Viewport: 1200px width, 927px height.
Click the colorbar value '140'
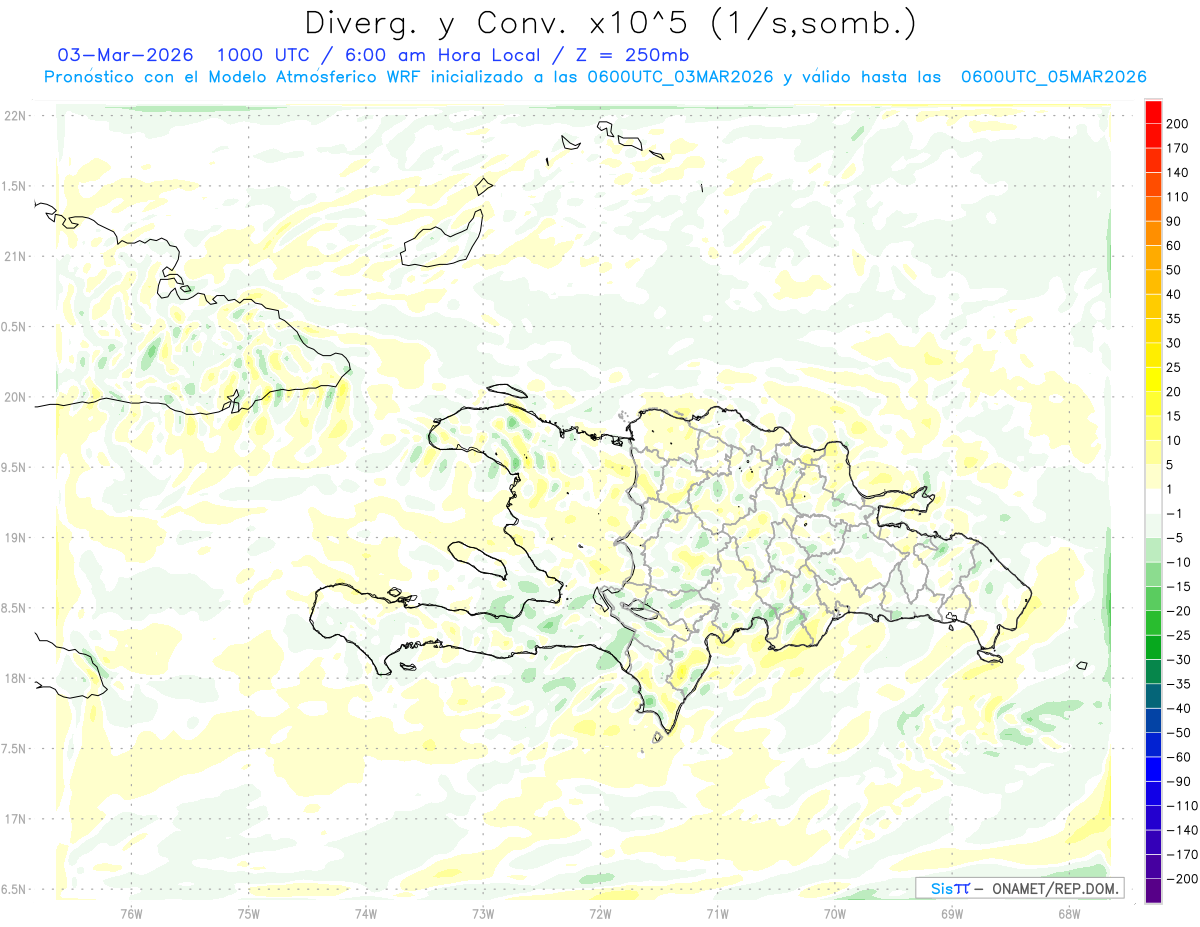pos(1177,172)
